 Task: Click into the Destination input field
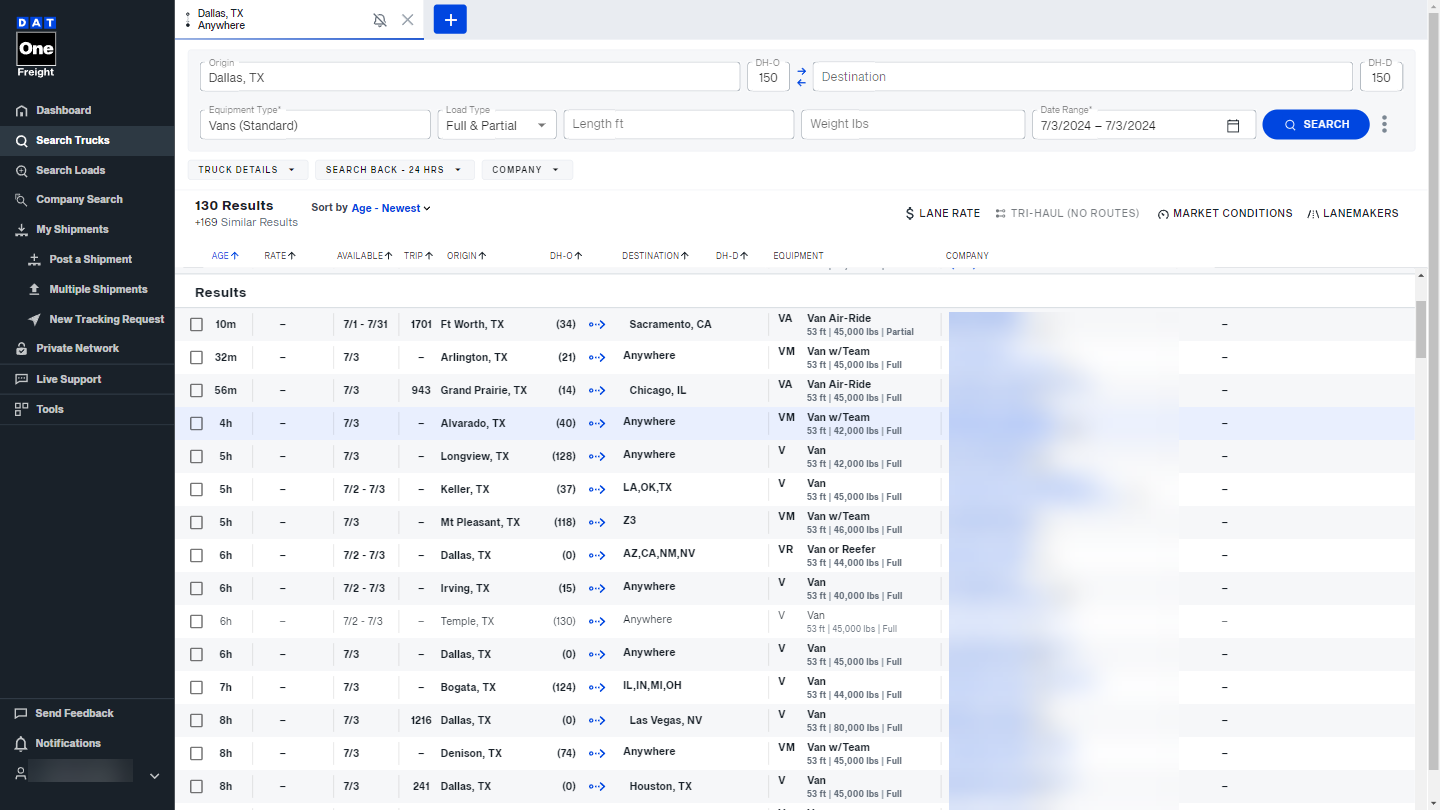[1082, 77]
